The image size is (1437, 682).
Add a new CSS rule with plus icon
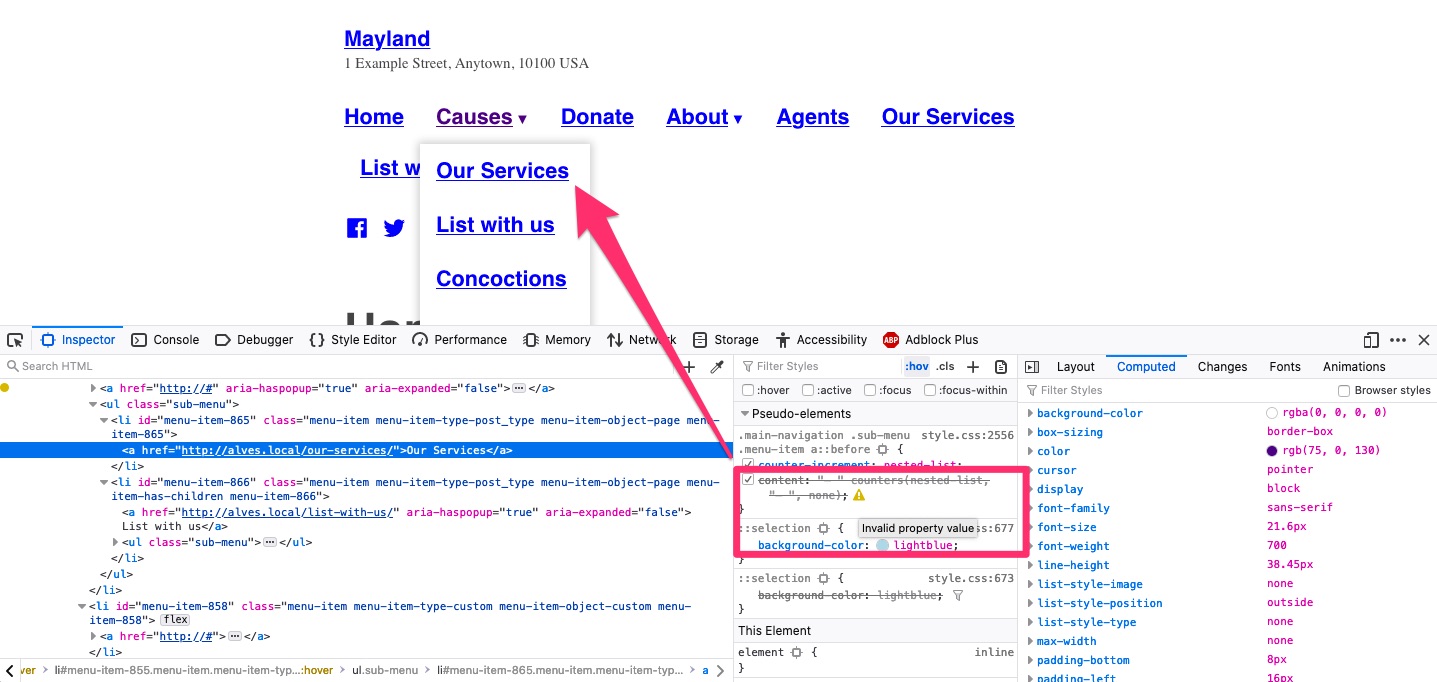point(971,366)
